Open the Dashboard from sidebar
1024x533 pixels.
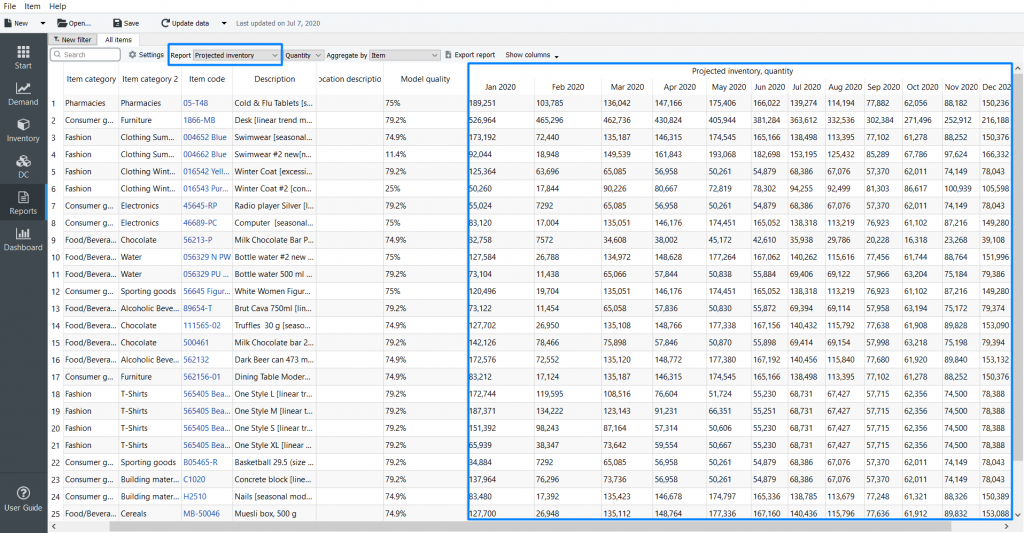(x=23, y=239)
